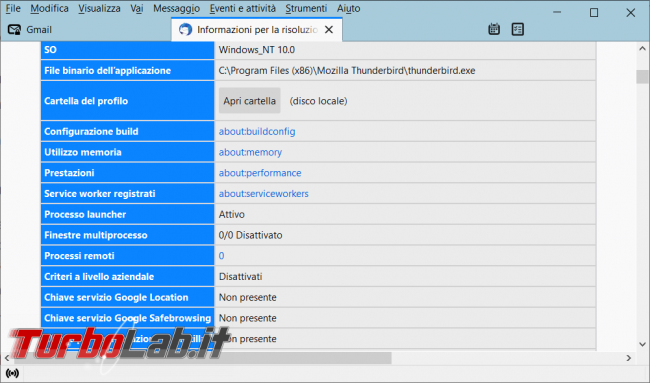Click the Finestre multiprocesso header cell

[x=128, y=235]
